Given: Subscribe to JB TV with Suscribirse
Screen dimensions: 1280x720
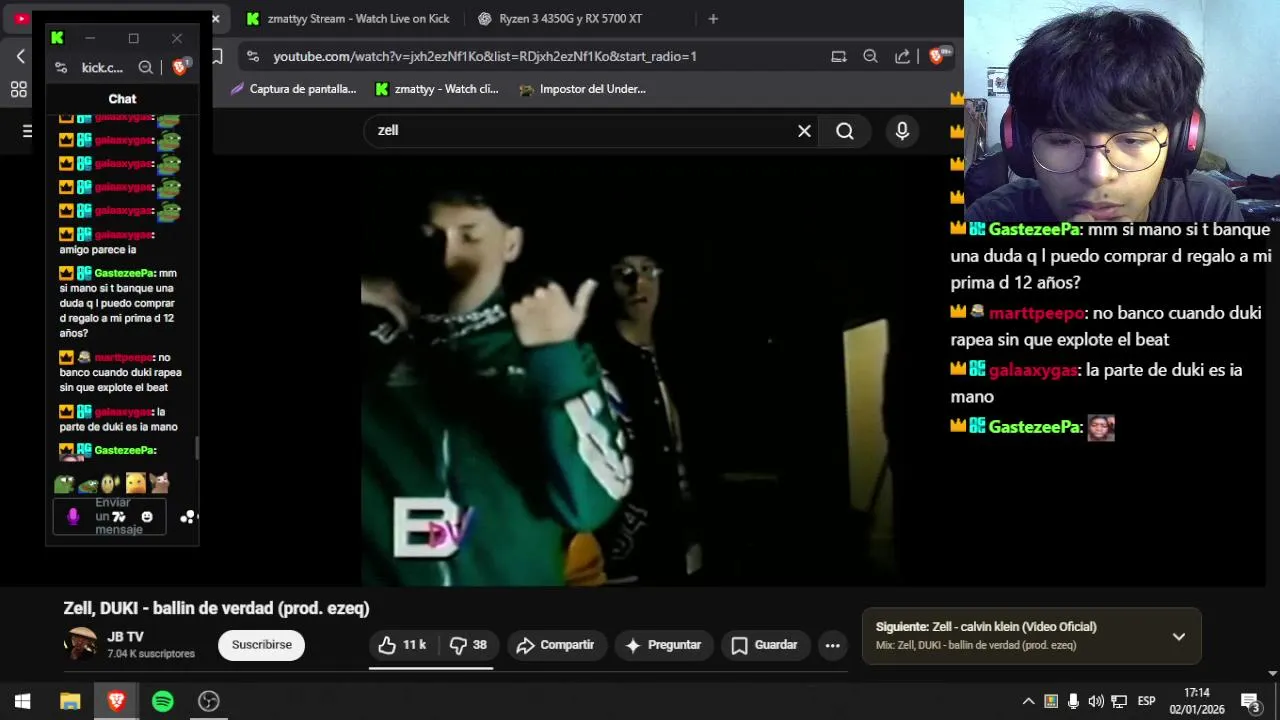Looking at the screenshot, I should click(x=261, y=645).
